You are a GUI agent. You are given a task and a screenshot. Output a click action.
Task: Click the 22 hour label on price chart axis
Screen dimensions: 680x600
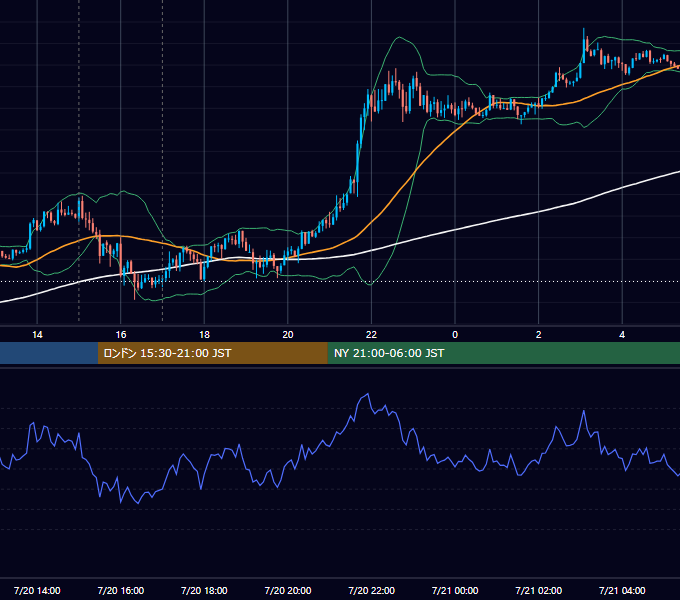click(371, 335)
